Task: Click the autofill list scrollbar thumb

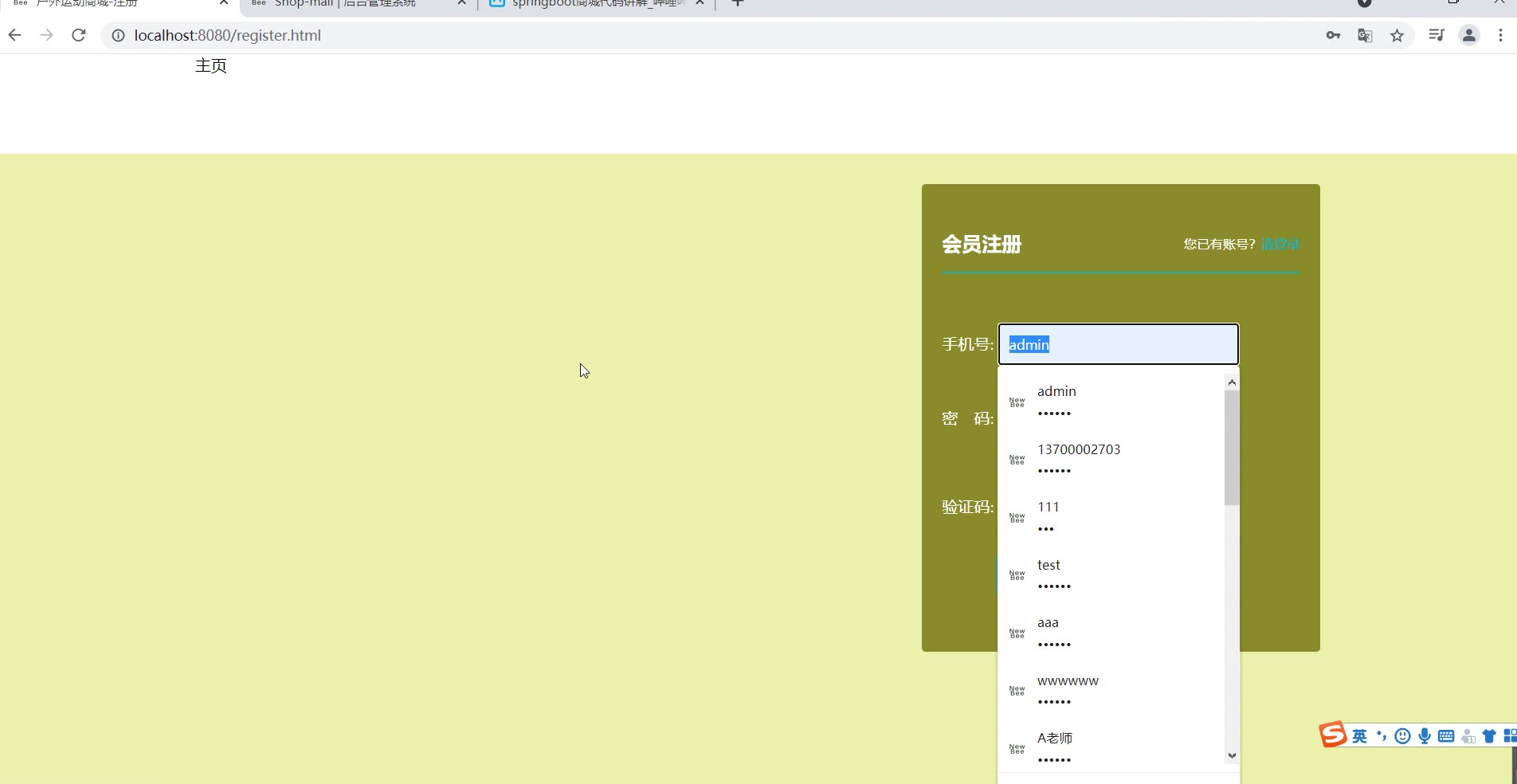Action: (1232, 448)
